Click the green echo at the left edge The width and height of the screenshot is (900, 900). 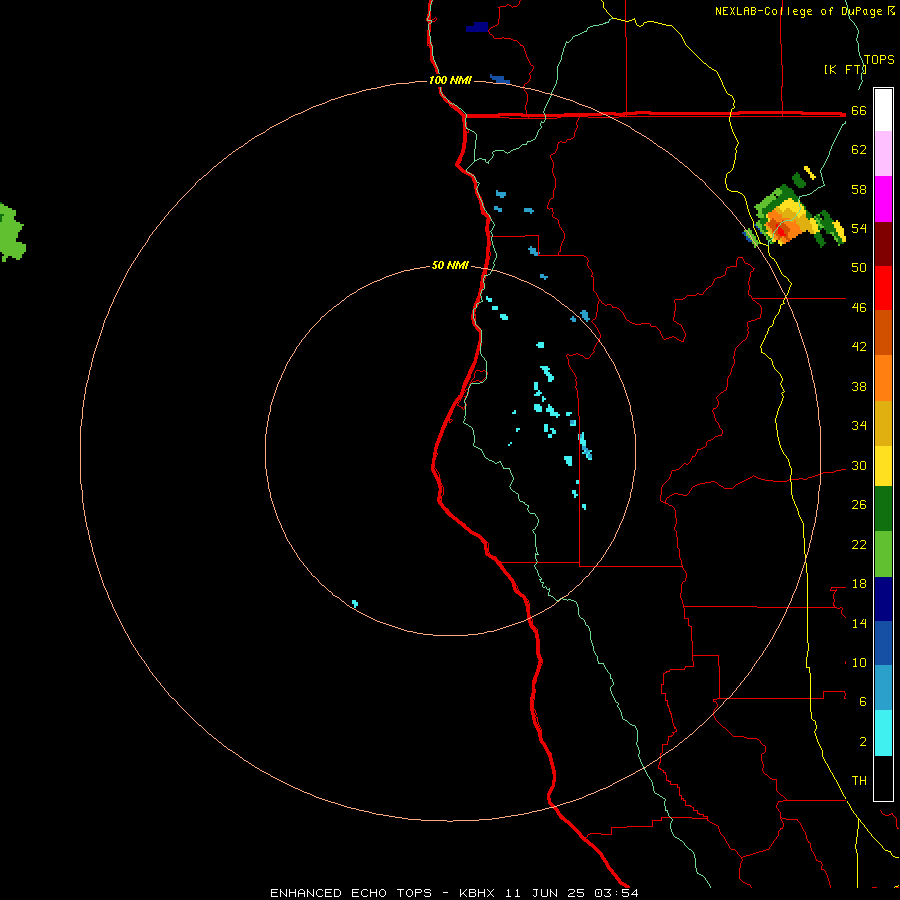click(x=11, y=232)
